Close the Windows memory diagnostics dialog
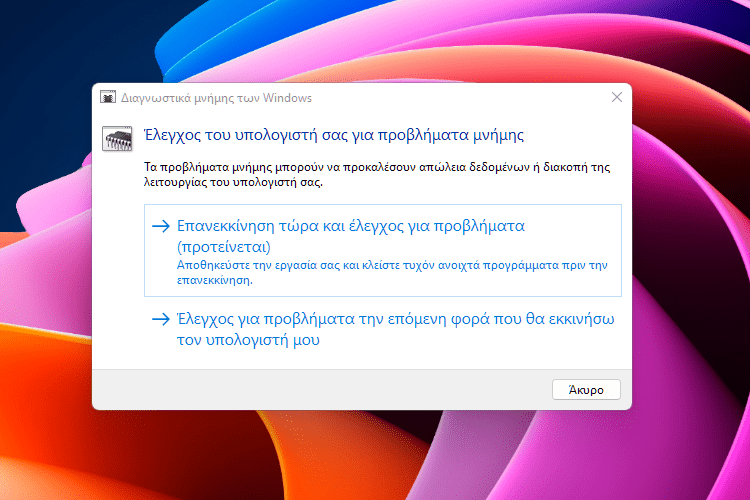Viewport: 750px width, 500px height. tap(617, 98)
